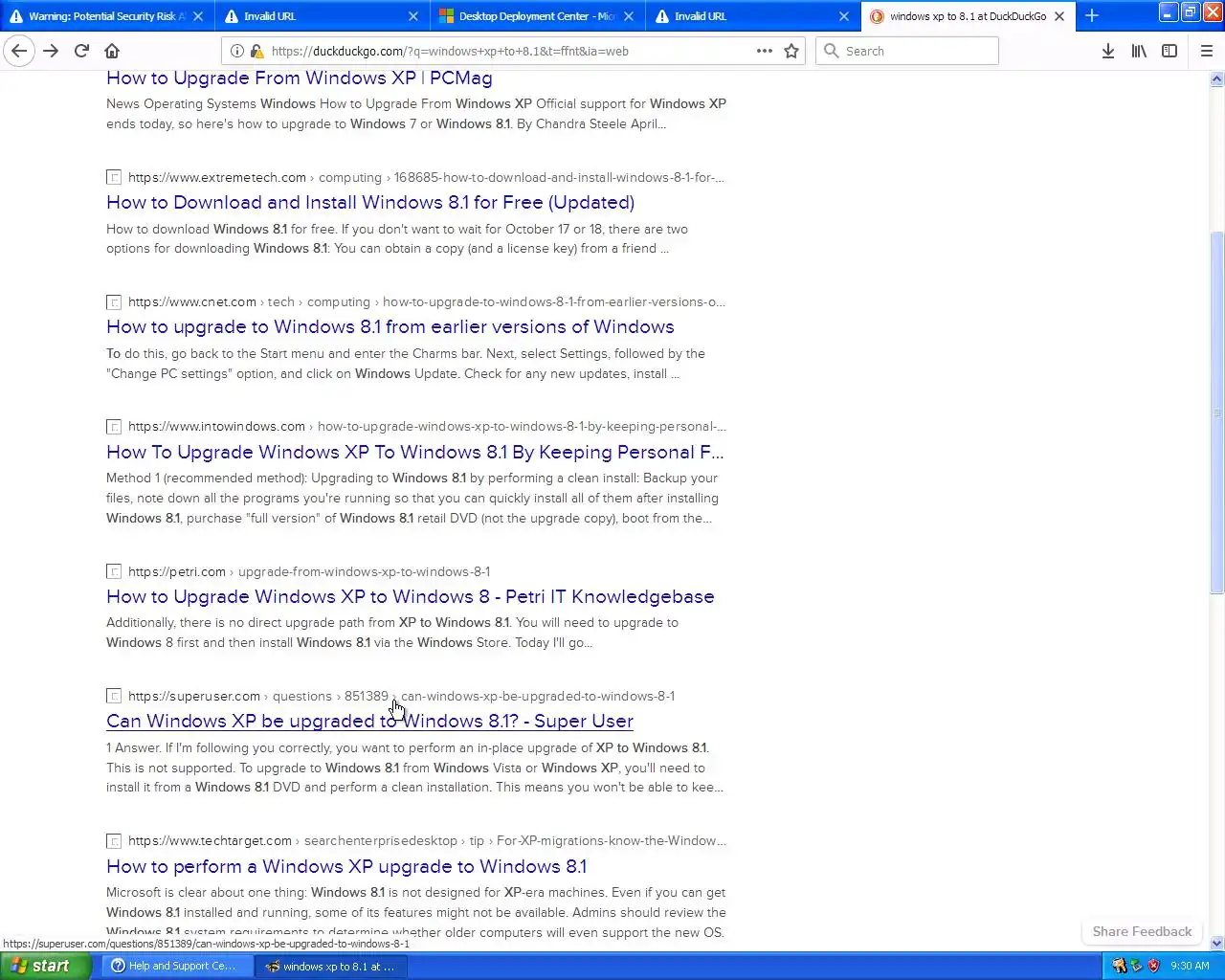The width and height of the screenshot is (1225, 980).
Task: Focus the Firefox Search box
Action: tap(907, 51)
